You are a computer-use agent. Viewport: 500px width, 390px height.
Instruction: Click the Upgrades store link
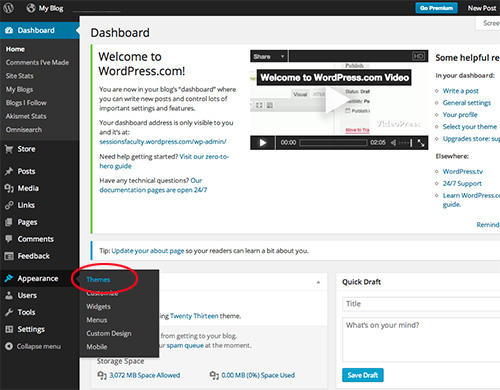(x=471, y=139)
